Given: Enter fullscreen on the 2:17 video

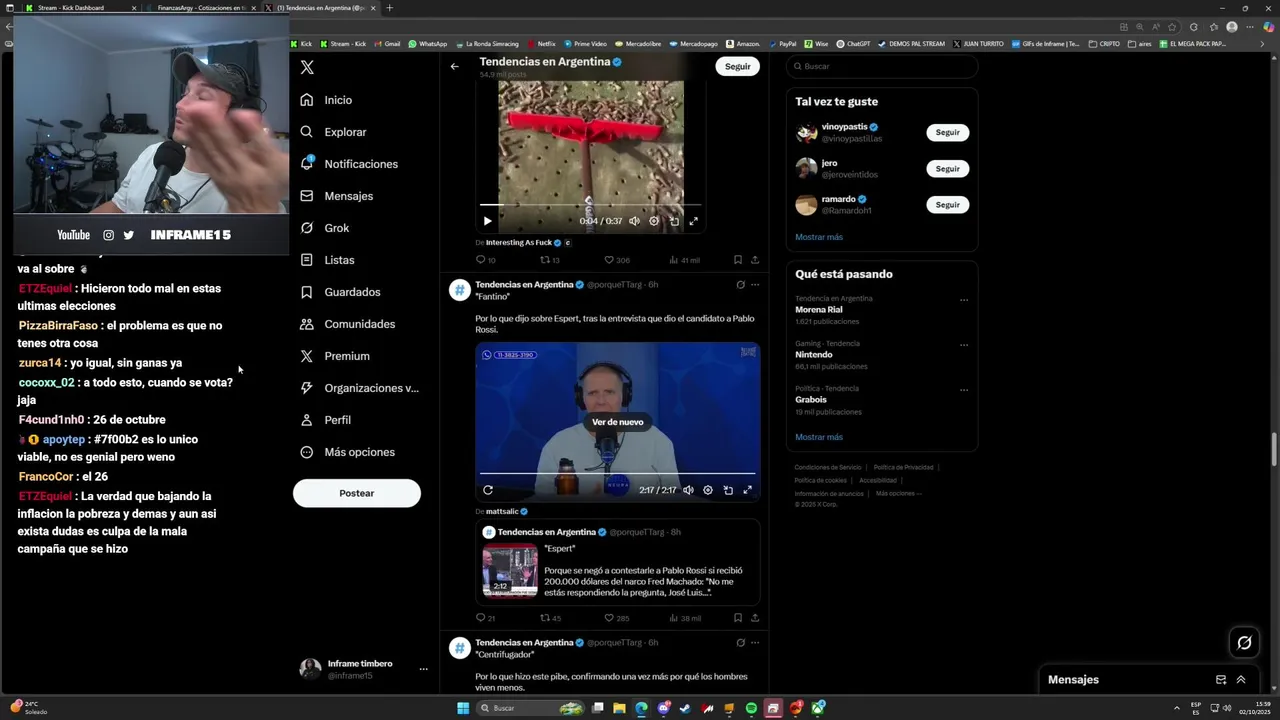Looking at the screenshot, I should click(x=747, y=490).
